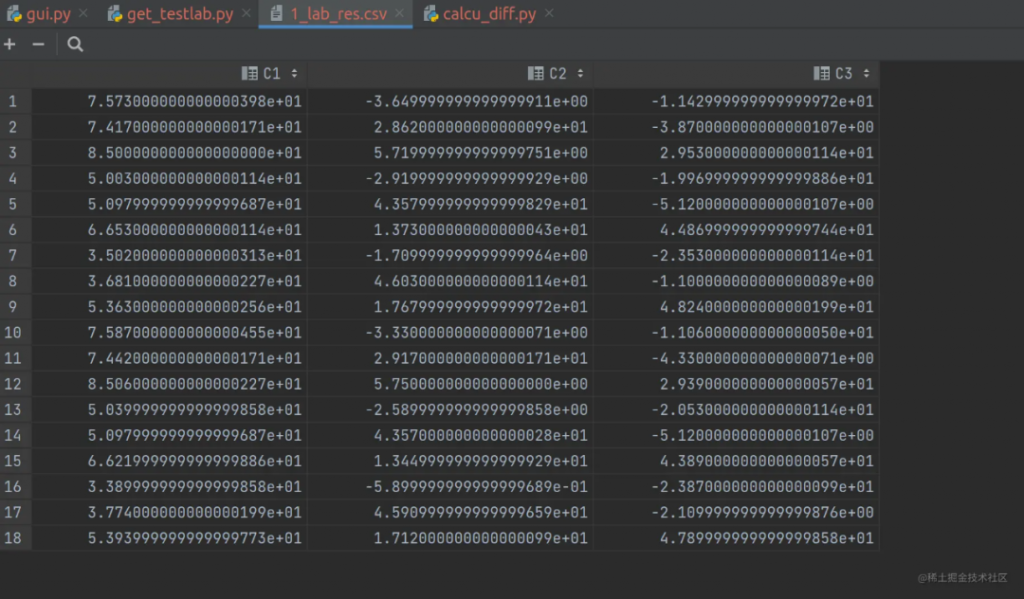Screen dimensions: 1024x599
Task: Click the minus remove row icon
Action: (39, 44)
